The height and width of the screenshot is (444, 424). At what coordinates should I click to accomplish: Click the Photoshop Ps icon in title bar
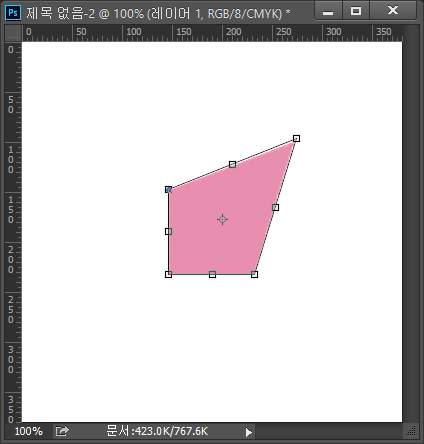click(x=13, y=13)
